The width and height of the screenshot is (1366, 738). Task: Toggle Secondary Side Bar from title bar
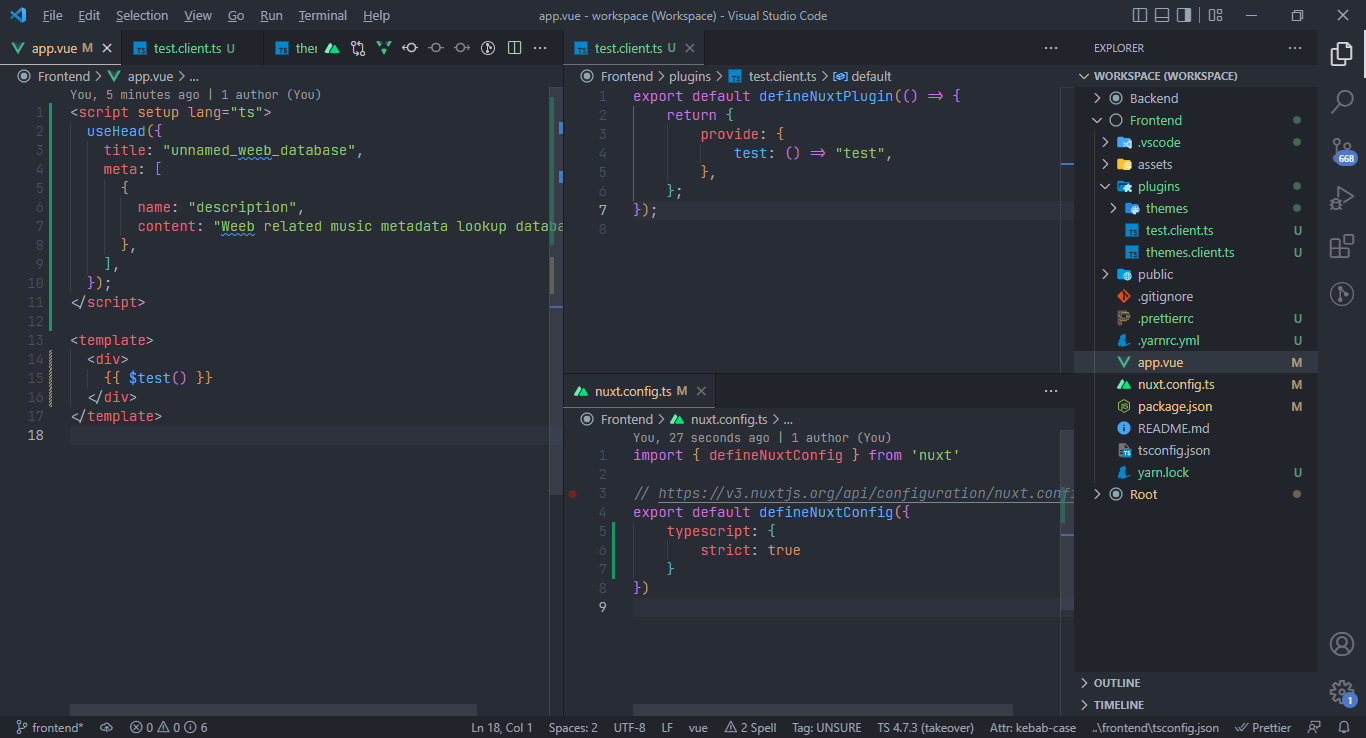pyautogui.click(x=1184, y=15)
